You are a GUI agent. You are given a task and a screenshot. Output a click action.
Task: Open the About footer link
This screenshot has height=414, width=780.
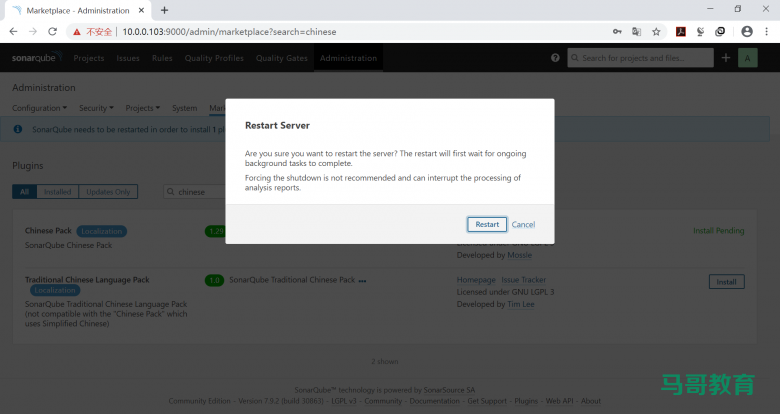(591, 401)
